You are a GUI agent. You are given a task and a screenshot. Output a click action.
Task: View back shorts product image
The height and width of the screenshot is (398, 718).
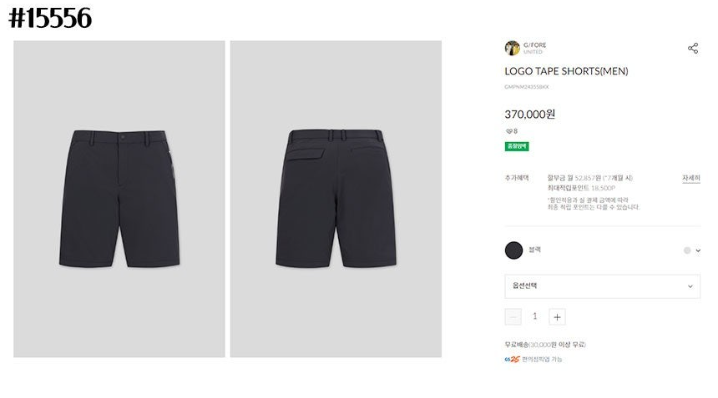pos(336,199)
